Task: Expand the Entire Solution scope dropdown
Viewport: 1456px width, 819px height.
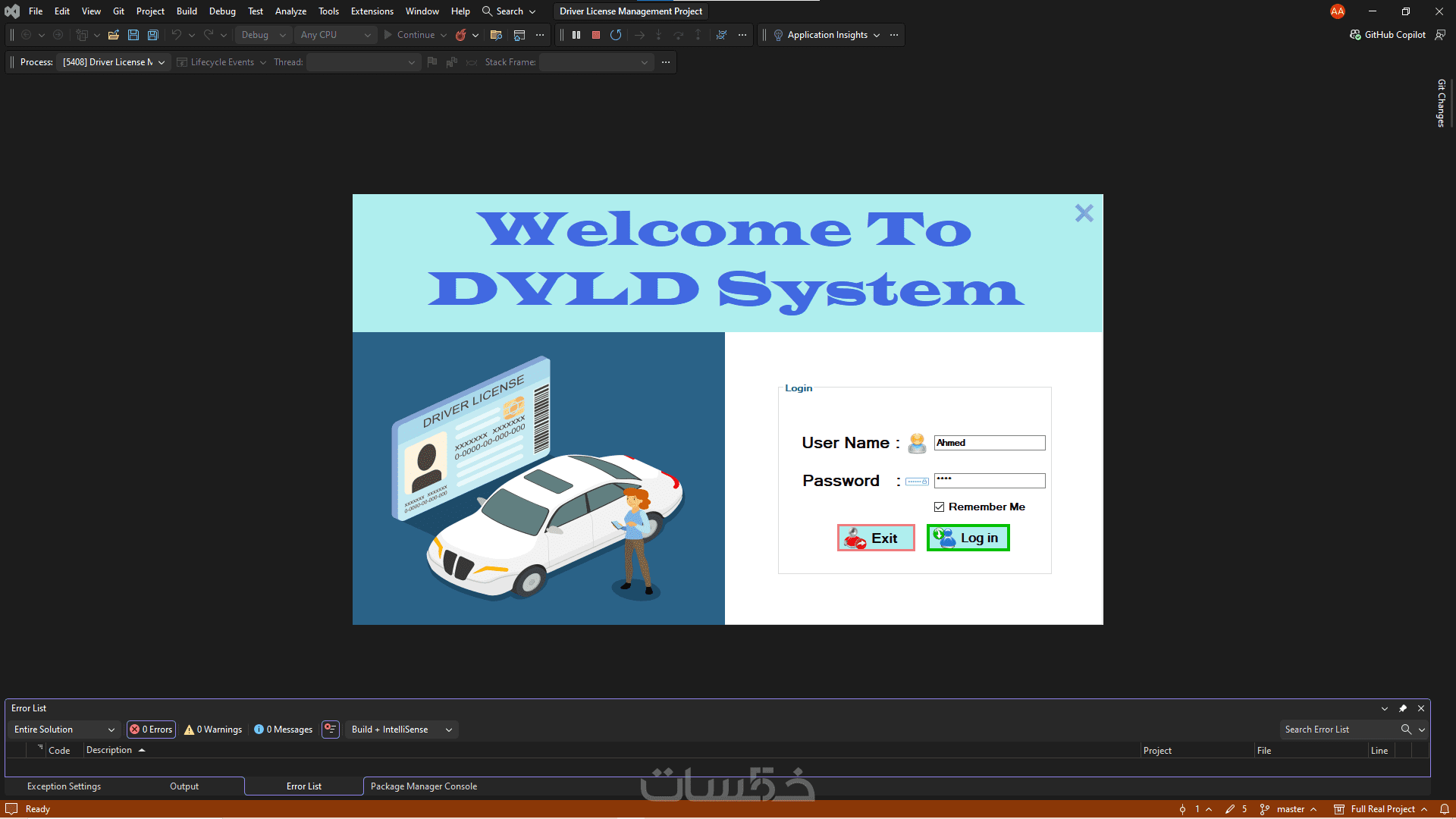Action: (x=64, y=730)
